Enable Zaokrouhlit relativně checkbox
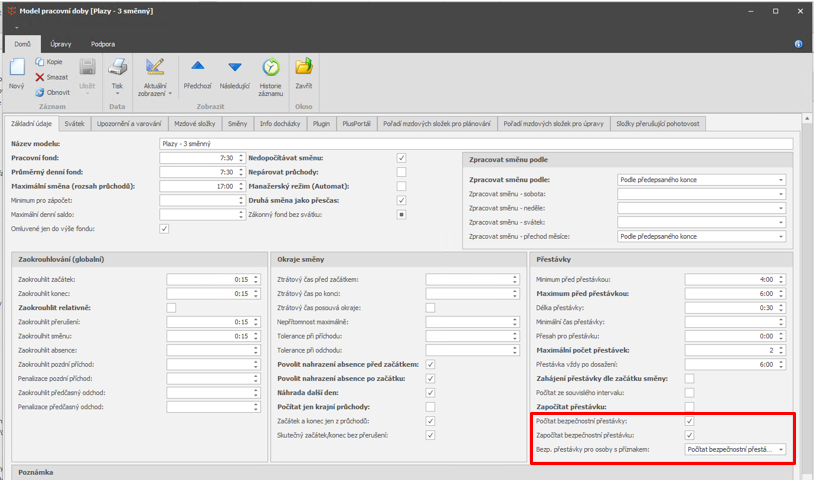The width and height of the screenshot is (815, 481). click(171, 308)
